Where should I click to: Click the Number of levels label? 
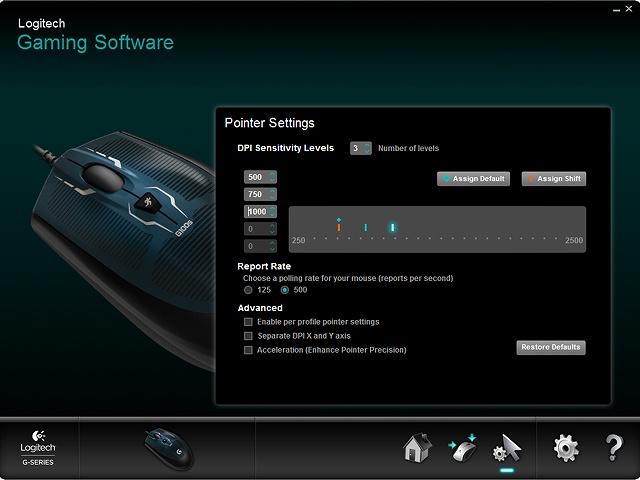[408, 148]
